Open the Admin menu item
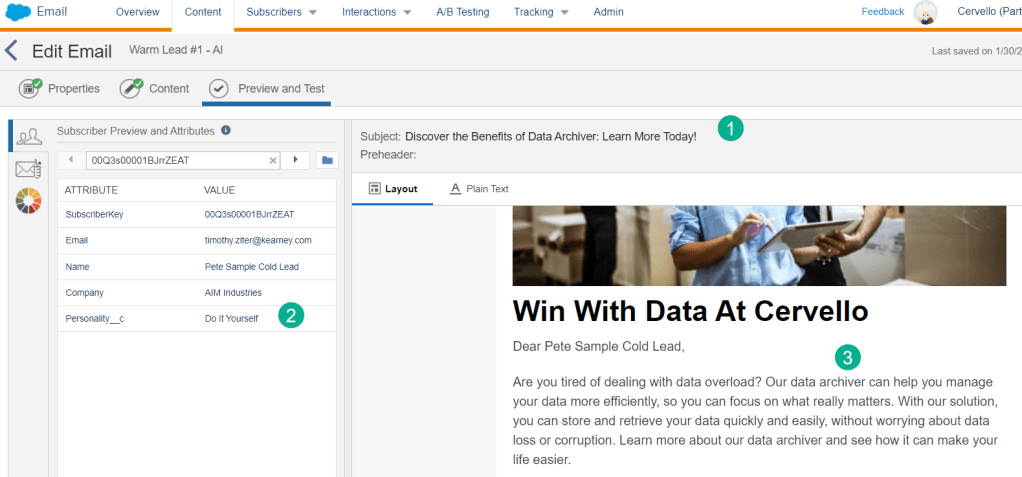This screenshot has width=1022, height=477. point(608,13)
